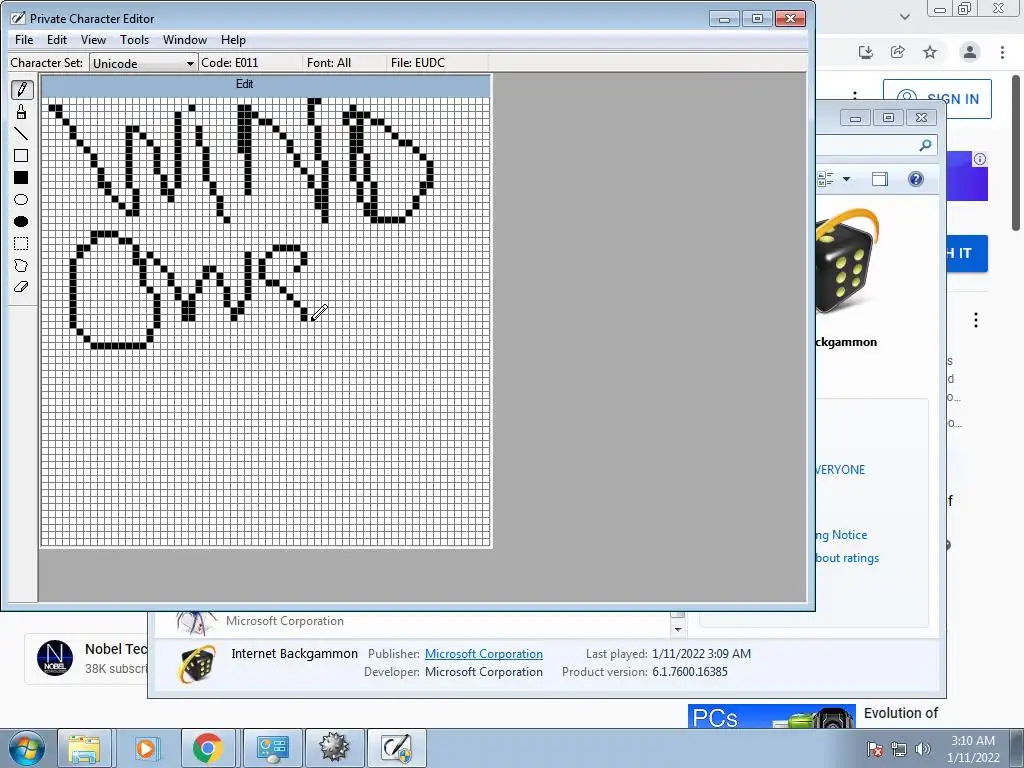Switch to Private Character Editor taskbar button
The width and height of the screenshot is (1024, 768).
(x=396, y=748)
